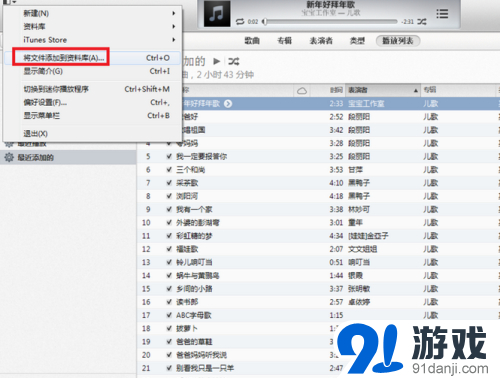
Task: Switch to the 表演者 tab
Action: pos(321,41)
